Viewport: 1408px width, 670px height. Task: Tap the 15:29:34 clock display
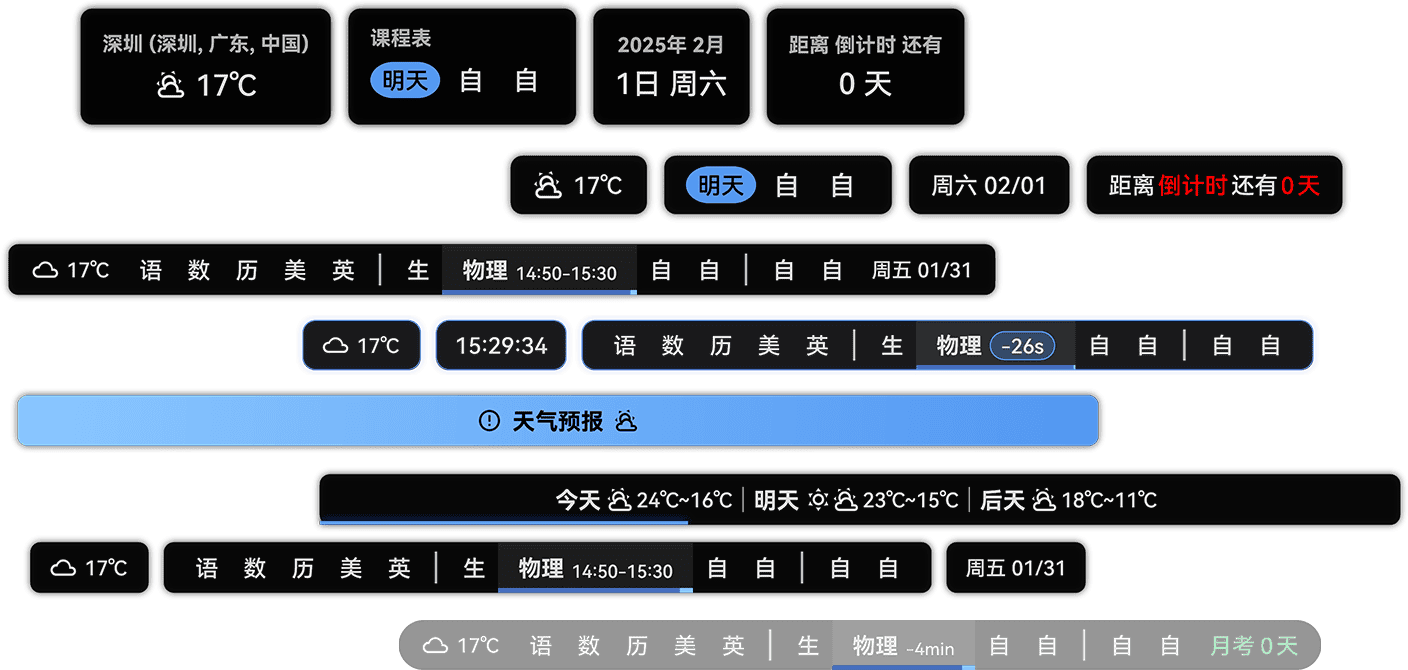501,345
